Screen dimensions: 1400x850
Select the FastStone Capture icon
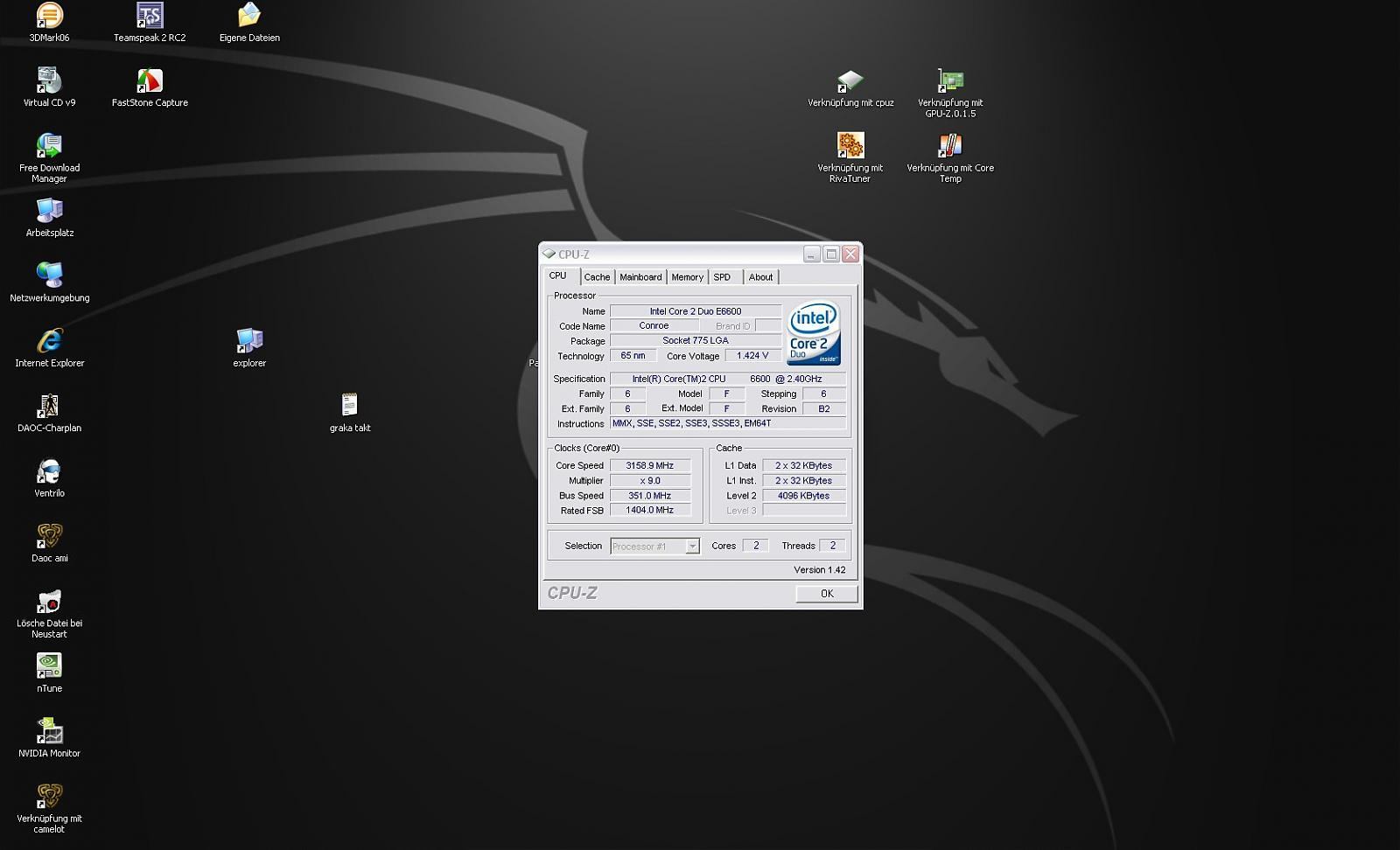coord(150,80)
